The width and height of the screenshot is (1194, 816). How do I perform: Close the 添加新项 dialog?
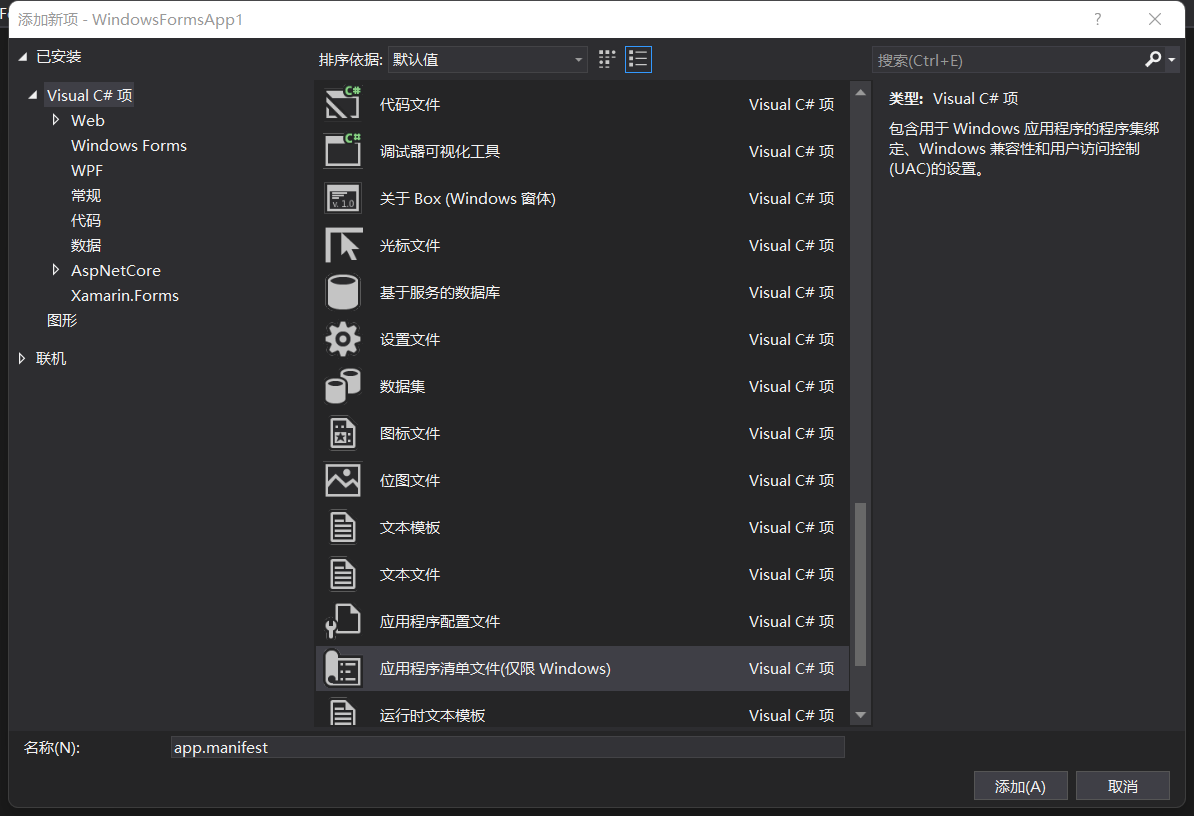tap(1155, 19)
